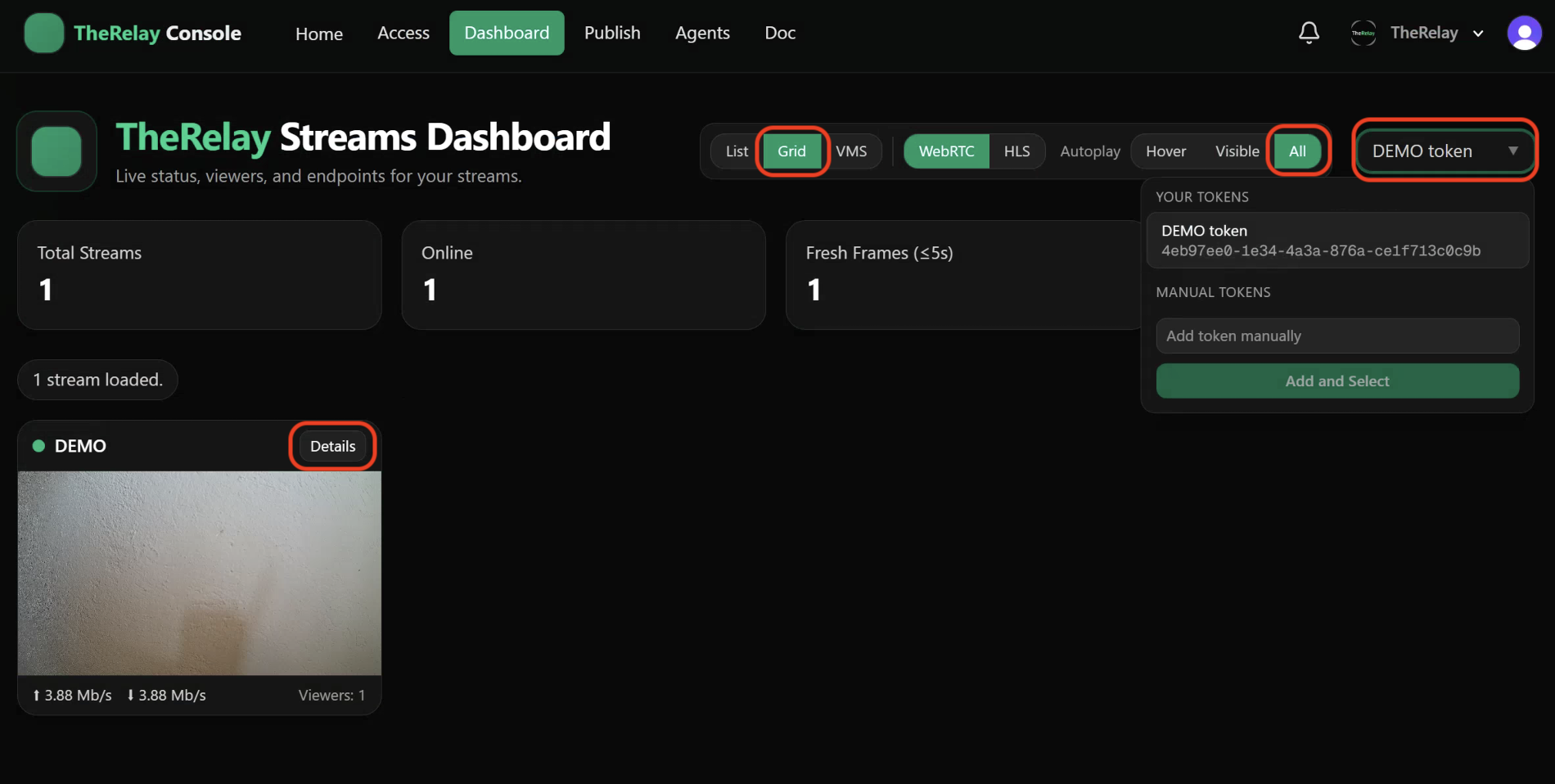
Task: Select WebRTC playback mode
Action: tap(946, 151)
